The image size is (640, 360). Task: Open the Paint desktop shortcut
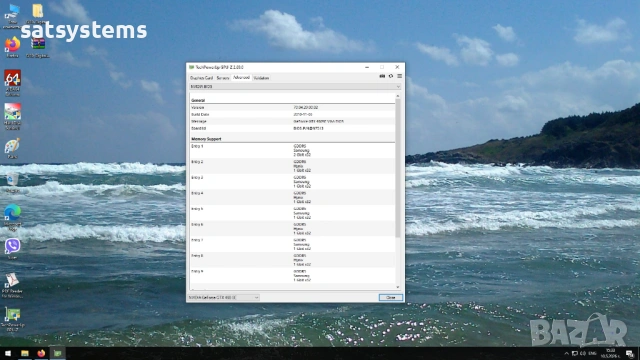(13, 149)
